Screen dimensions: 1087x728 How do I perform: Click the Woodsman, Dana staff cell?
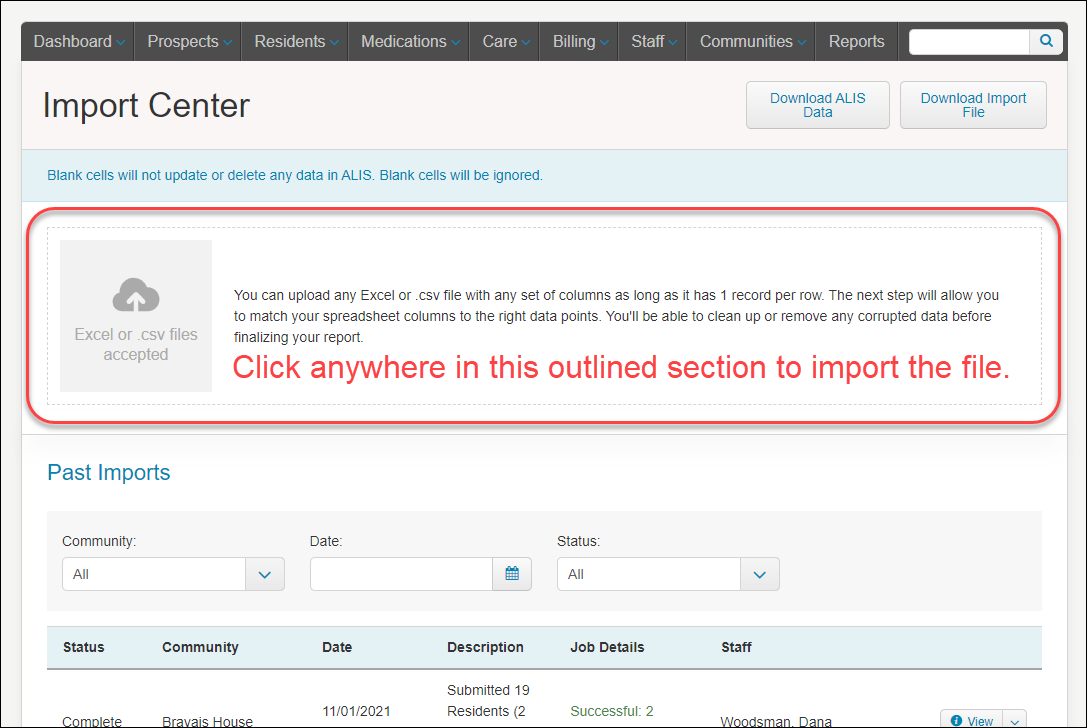[x=776, y=721]
